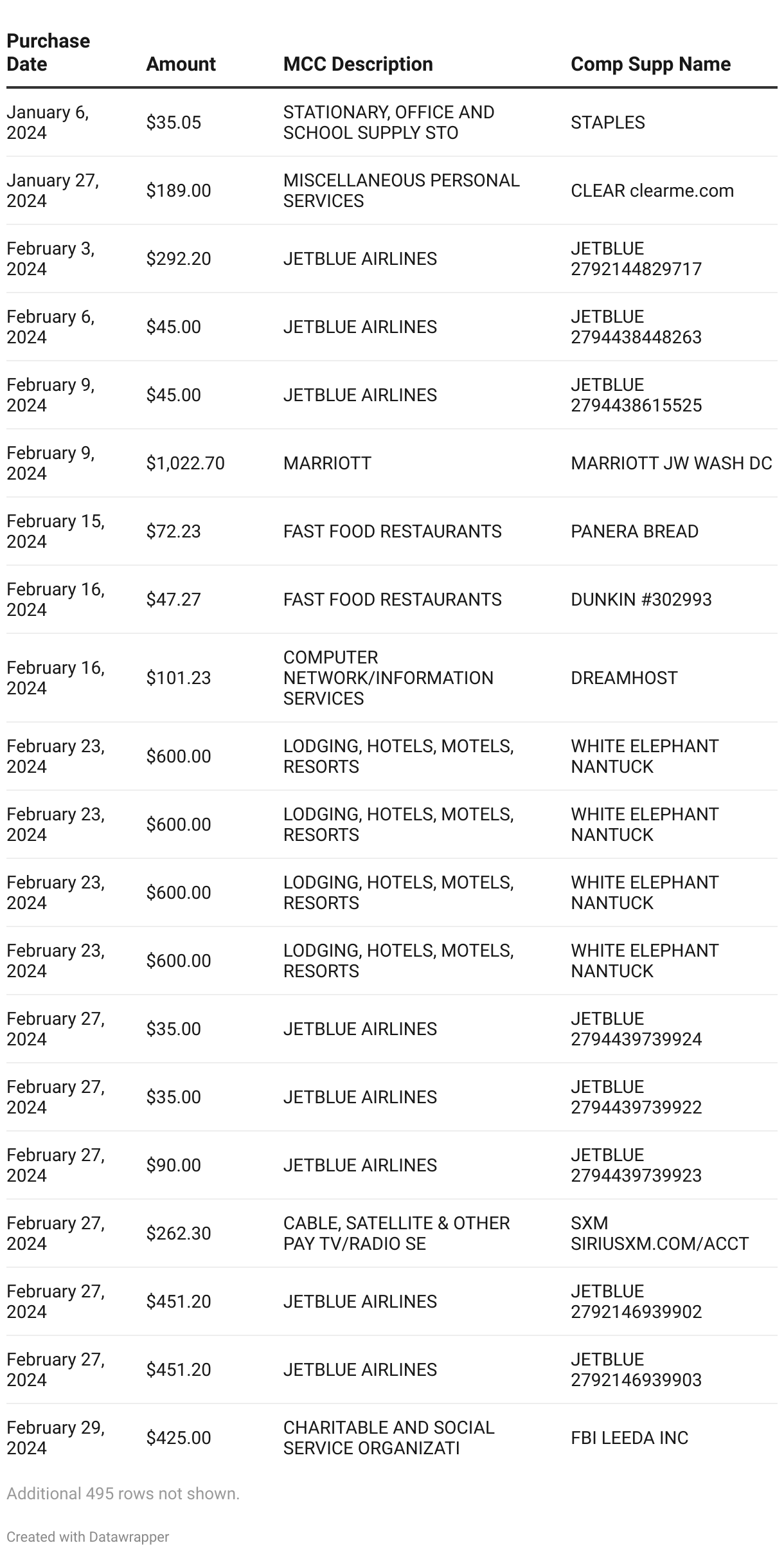Screen dimensions: 784x1552
Task: Click the JETBLUE 2792144829717 cell
Action: pyautogui.click(x=636, y=259)
